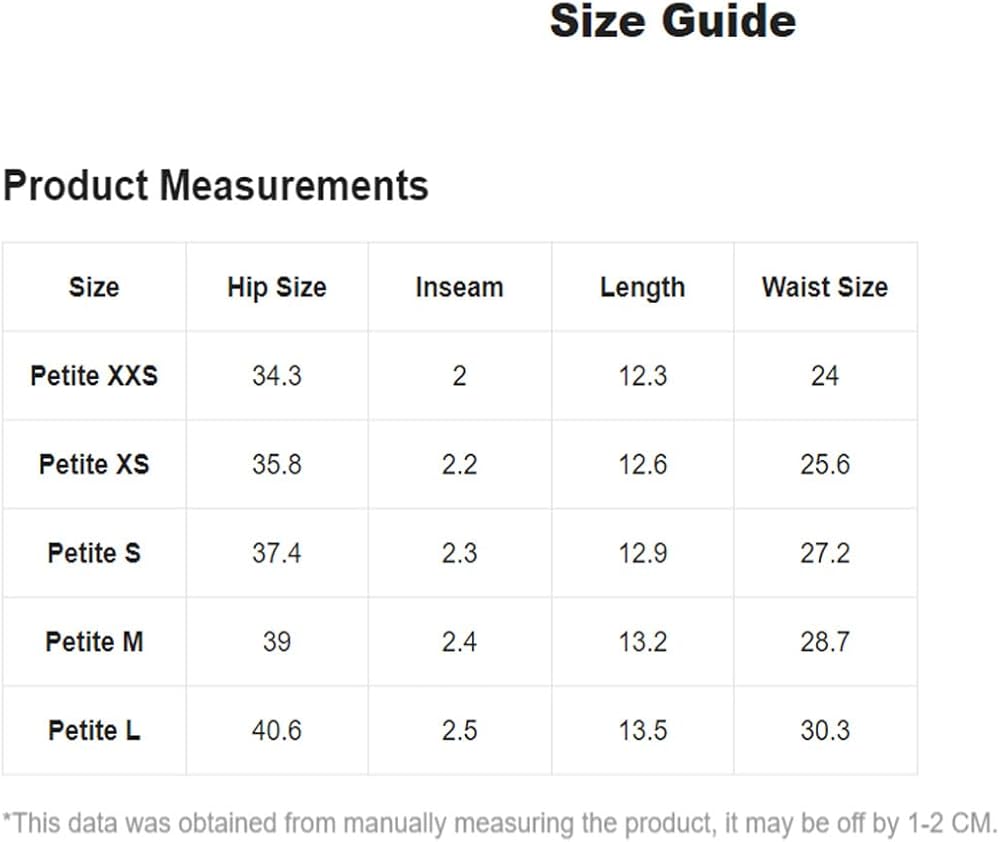The image size is (1000, 842).
Task: Select the 30.3 waist size value
Action: (x=824, y=731)
